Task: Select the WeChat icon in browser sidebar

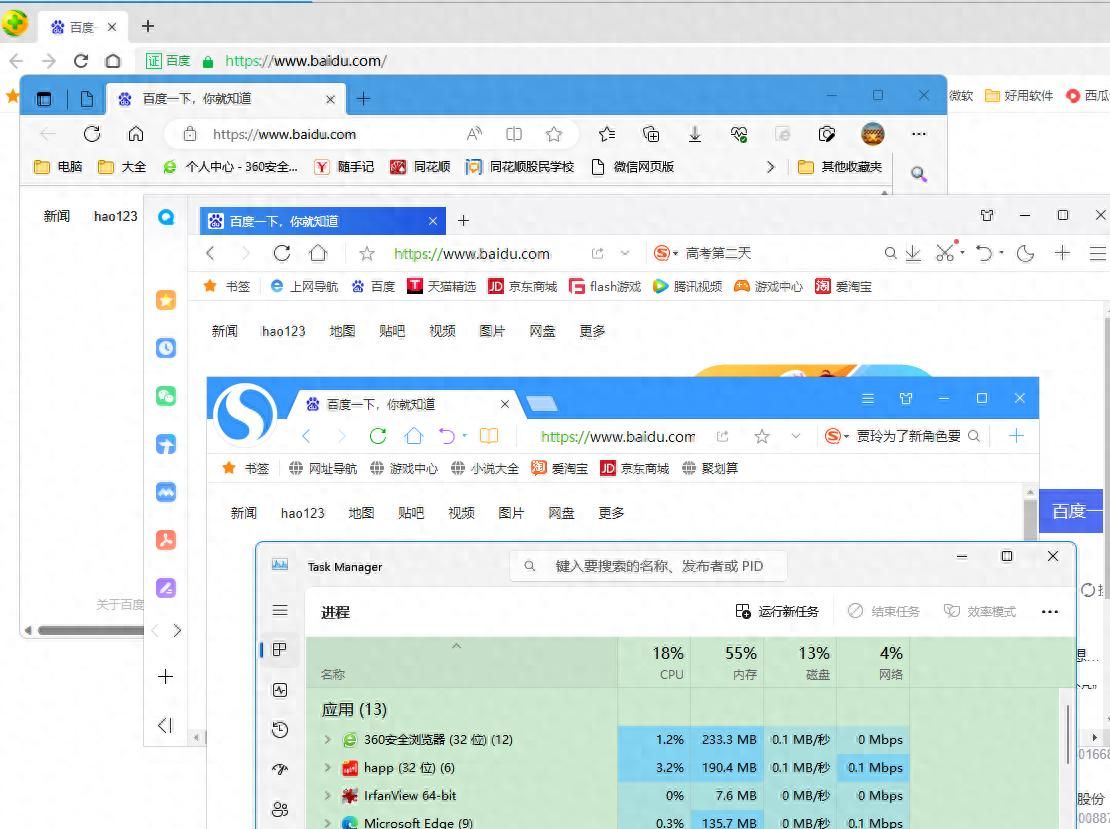Action: pos(165,395)
